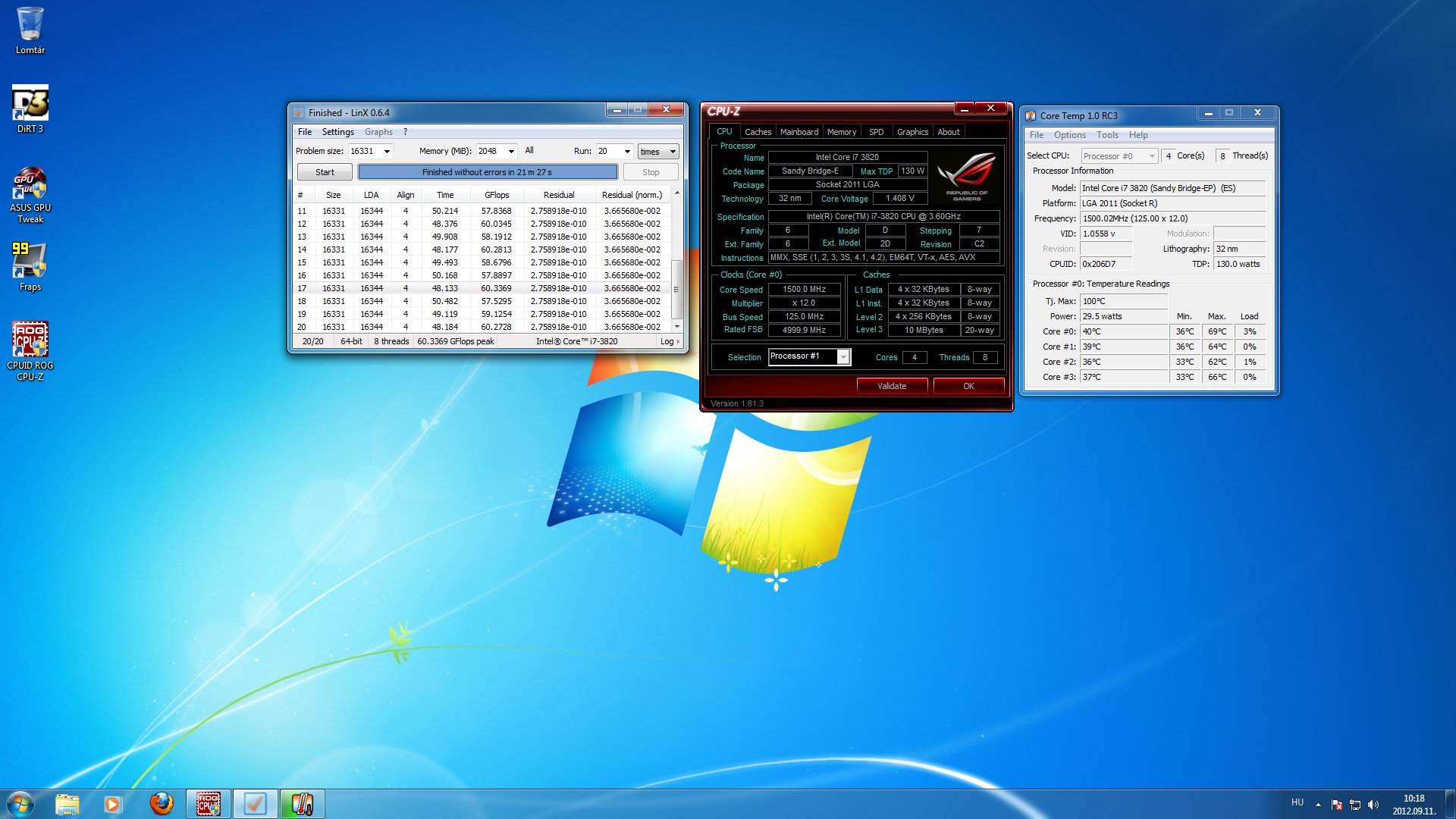Click the Start button in LinX

coord(325,173)
